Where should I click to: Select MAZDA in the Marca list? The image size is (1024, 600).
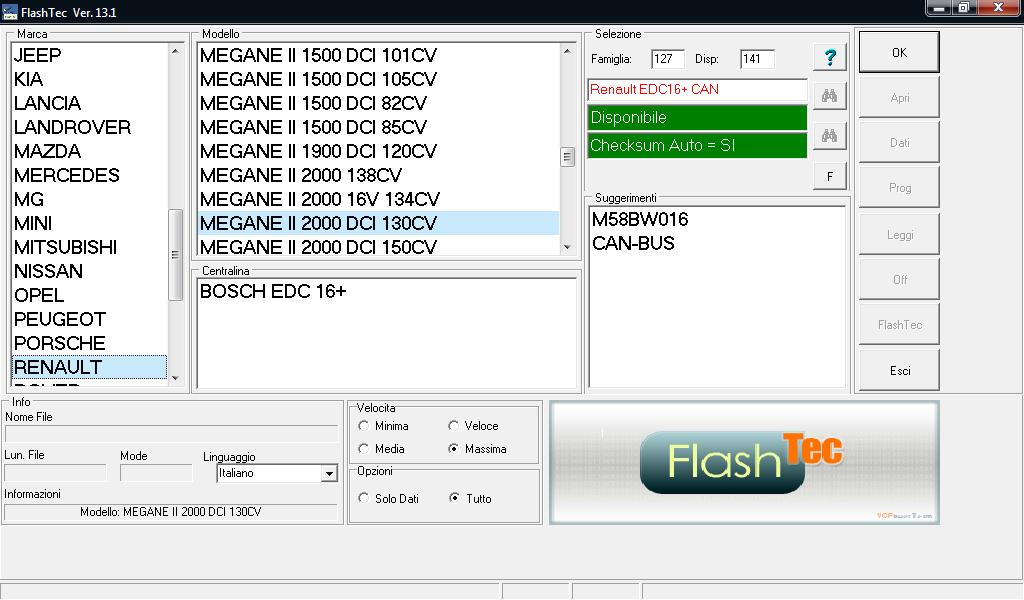89,151
